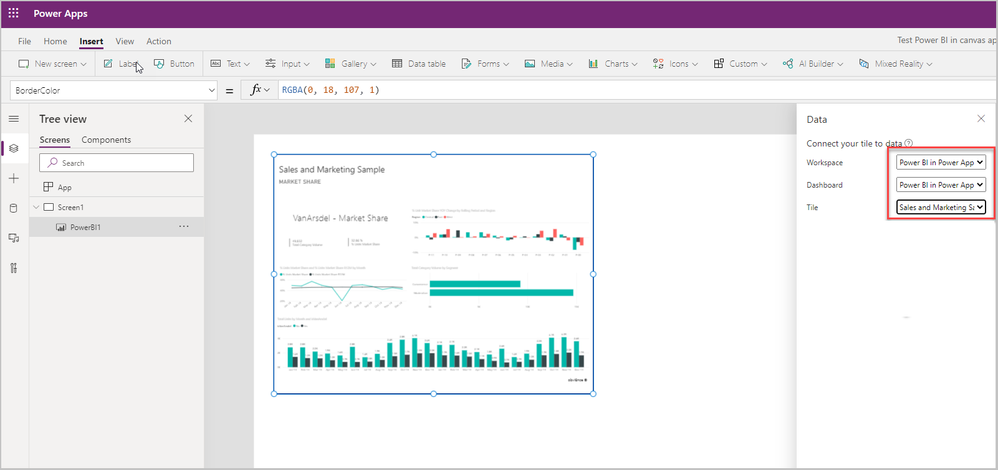Open the AI Builder dropdown

[812, 64]
